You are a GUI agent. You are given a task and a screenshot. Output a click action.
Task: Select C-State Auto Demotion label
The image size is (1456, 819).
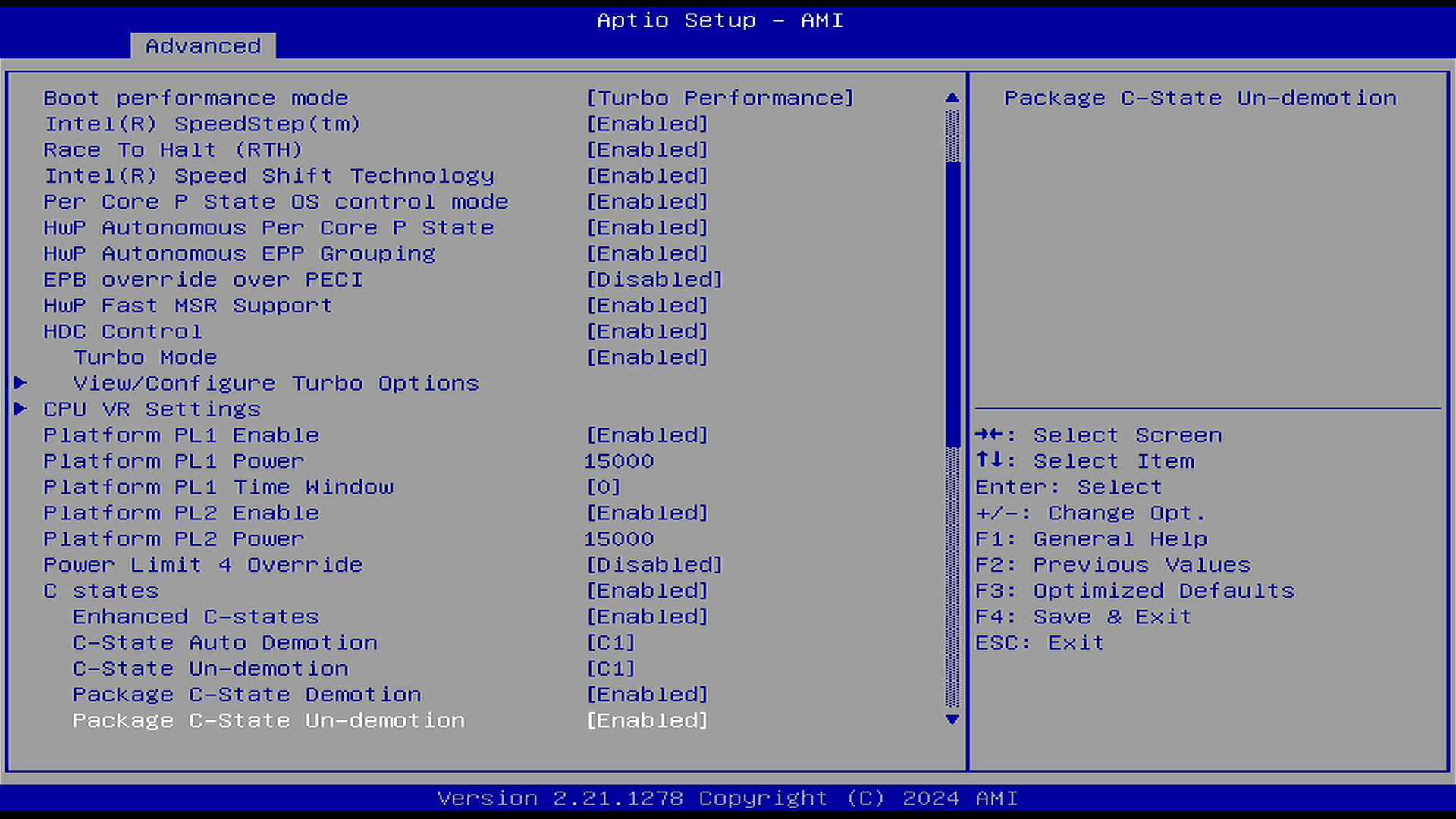click(x=225, y=643)
